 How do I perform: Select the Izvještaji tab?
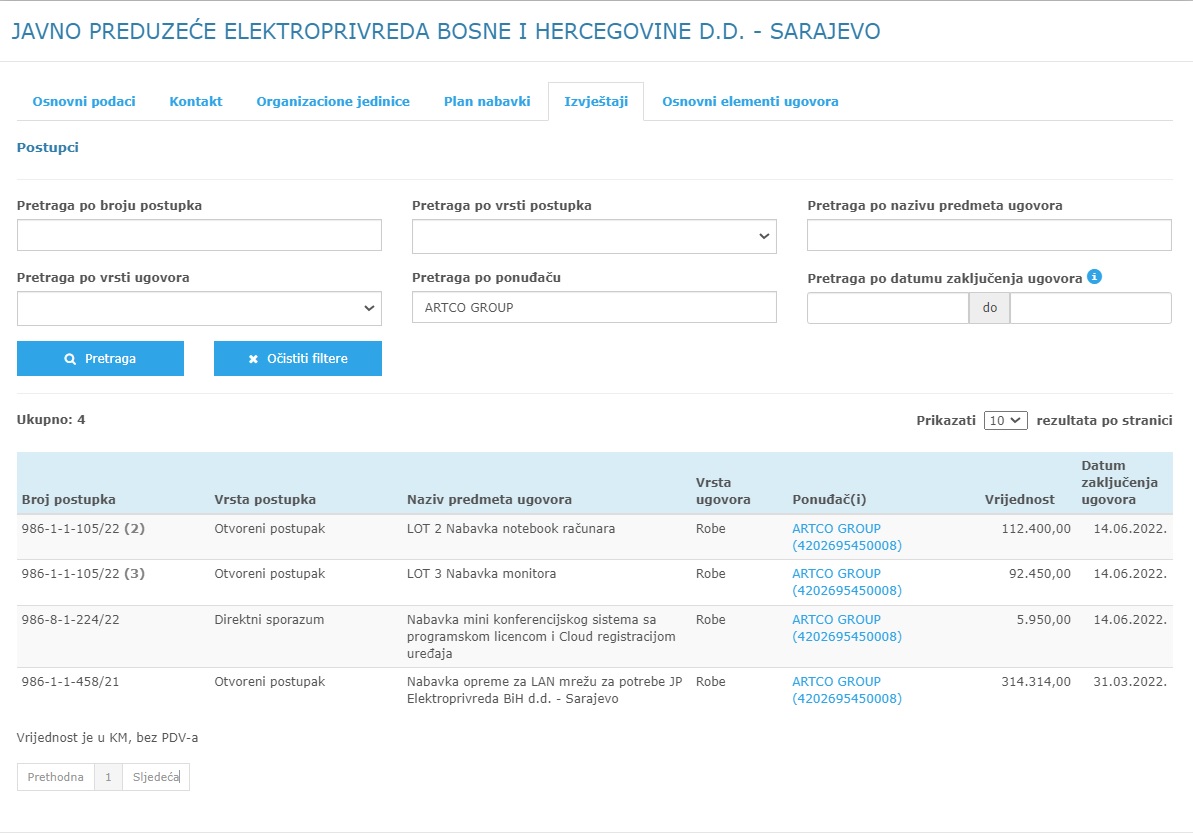[596, 101]
